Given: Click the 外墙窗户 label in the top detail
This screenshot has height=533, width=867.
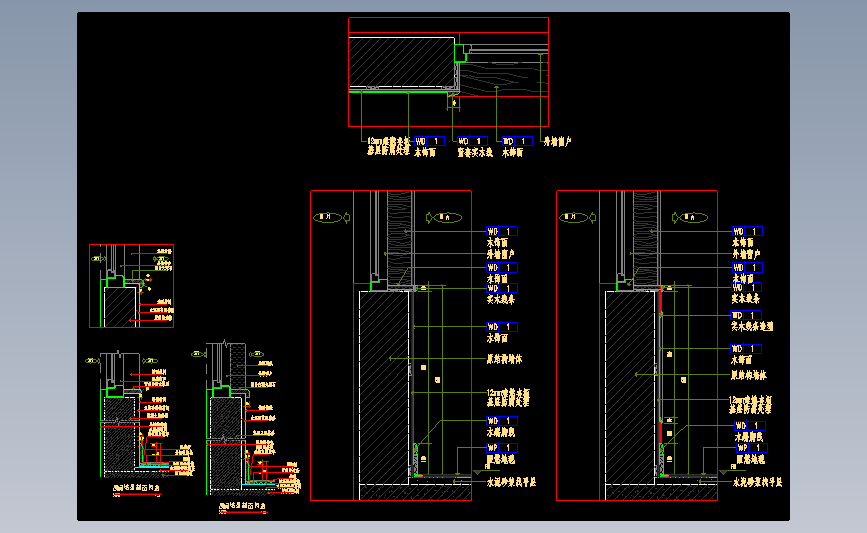Looking at the screenshot, I should (557, 142).
